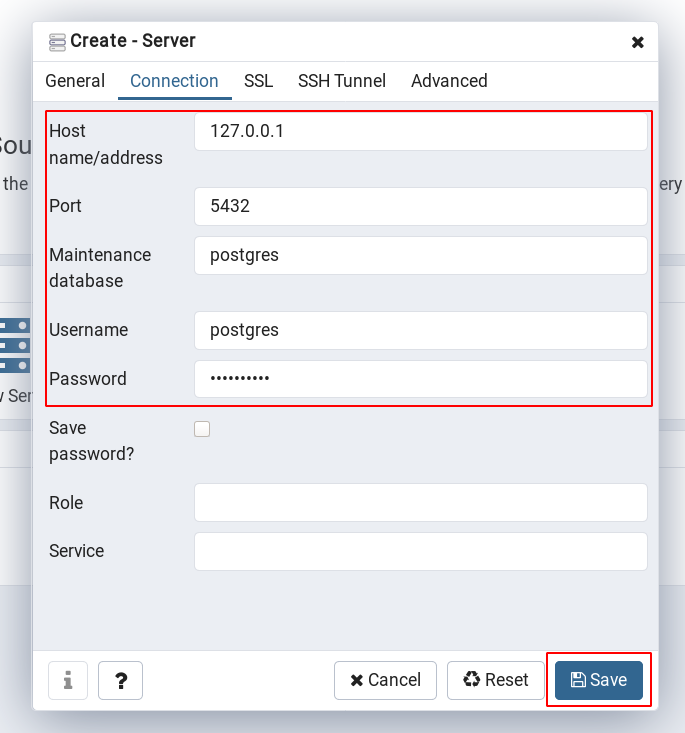
Task: Select the Username input field
Action: 421,330
